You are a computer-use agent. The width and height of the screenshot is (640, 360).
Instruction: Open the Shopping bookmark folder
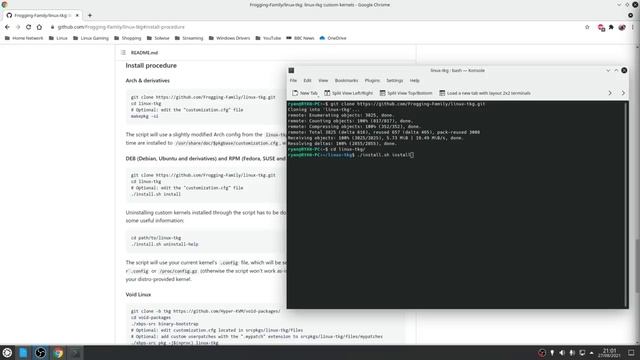[127, 38]
